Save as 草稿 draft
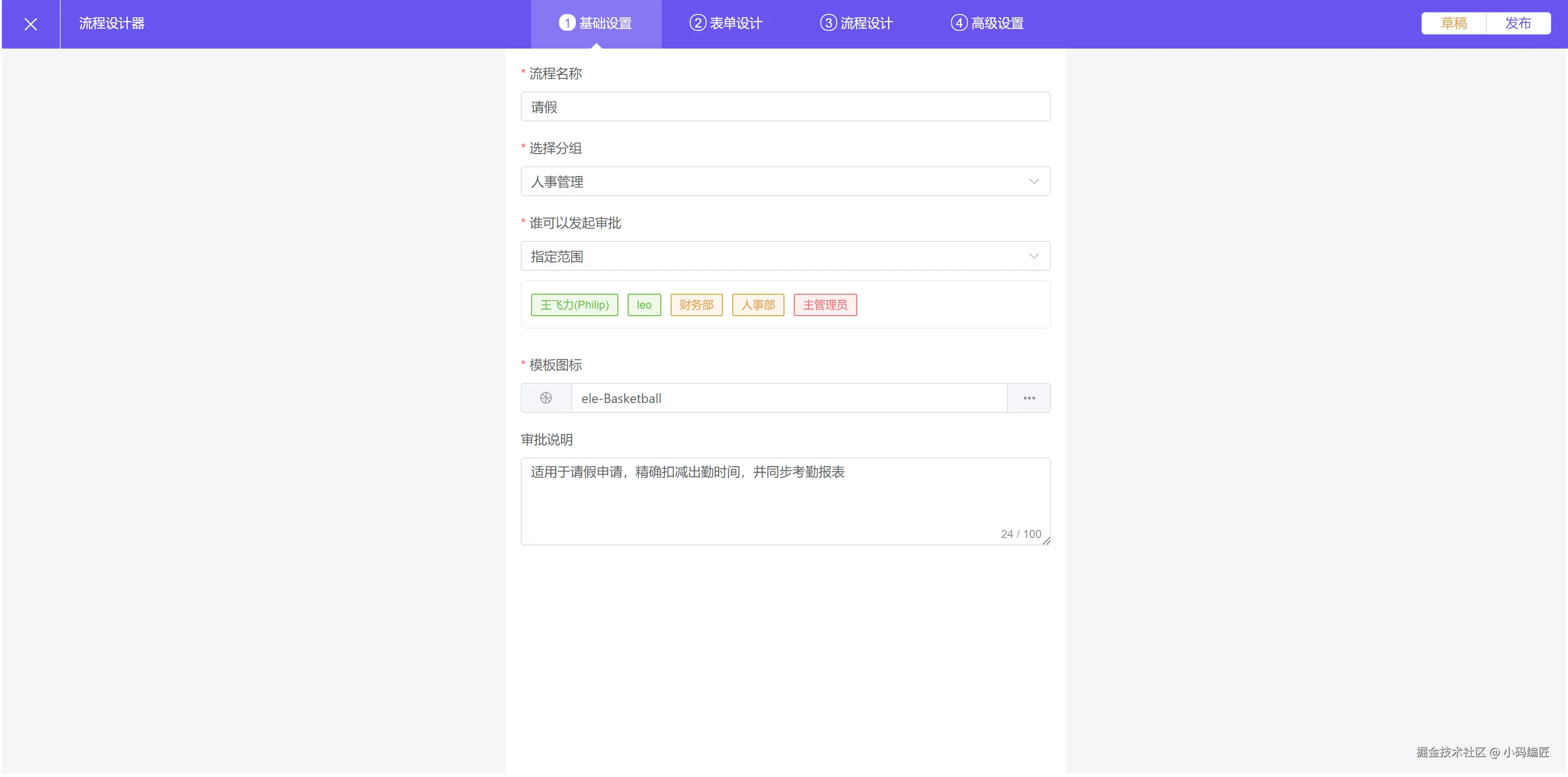The height and width of the screenshot is (777, 1568). pyautogui.click(x=1453, y=23)
